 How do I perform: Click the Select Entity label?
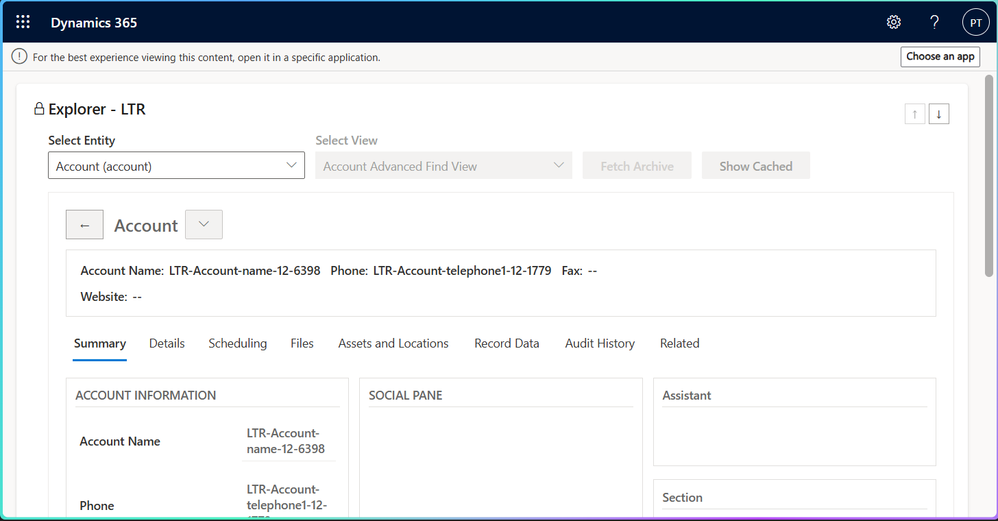tap(81, 141)
